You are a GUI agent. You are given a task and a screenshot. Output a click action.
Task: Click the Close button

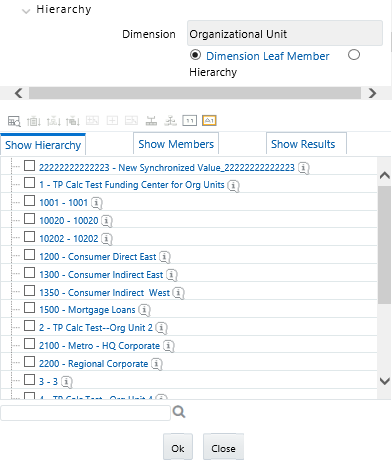(223, 448)
